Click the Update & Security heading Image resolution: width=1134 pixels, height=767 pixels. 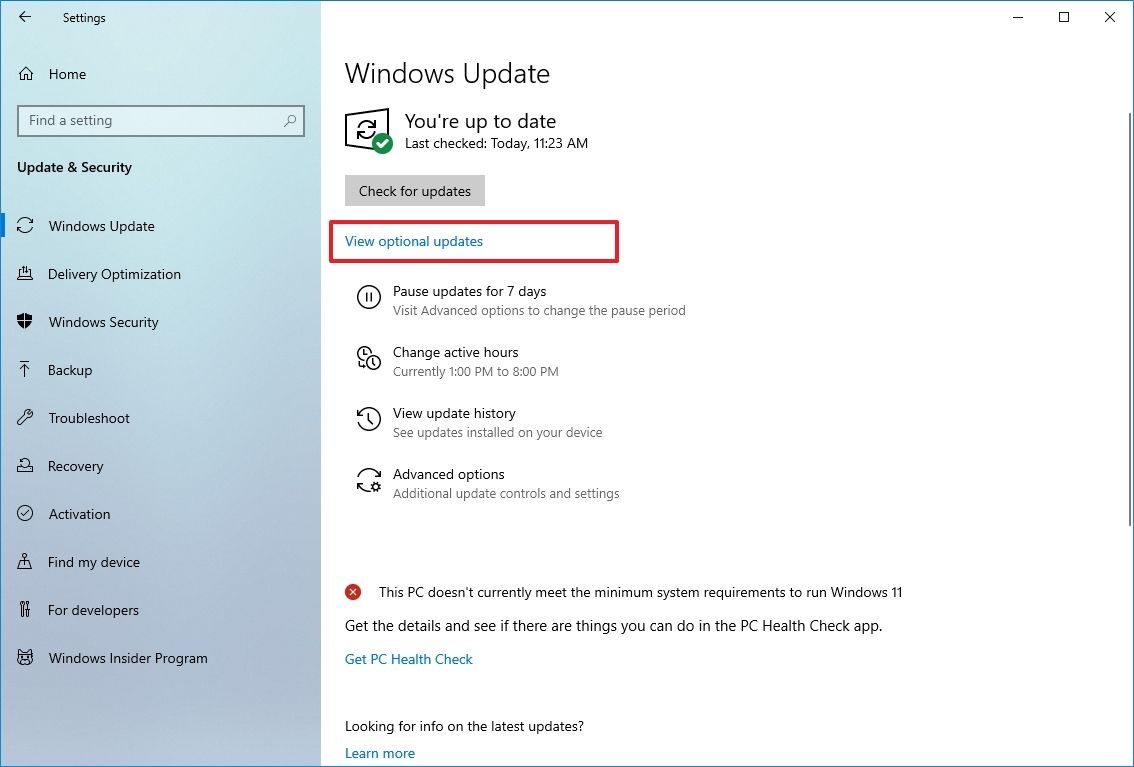coord(74,167)
